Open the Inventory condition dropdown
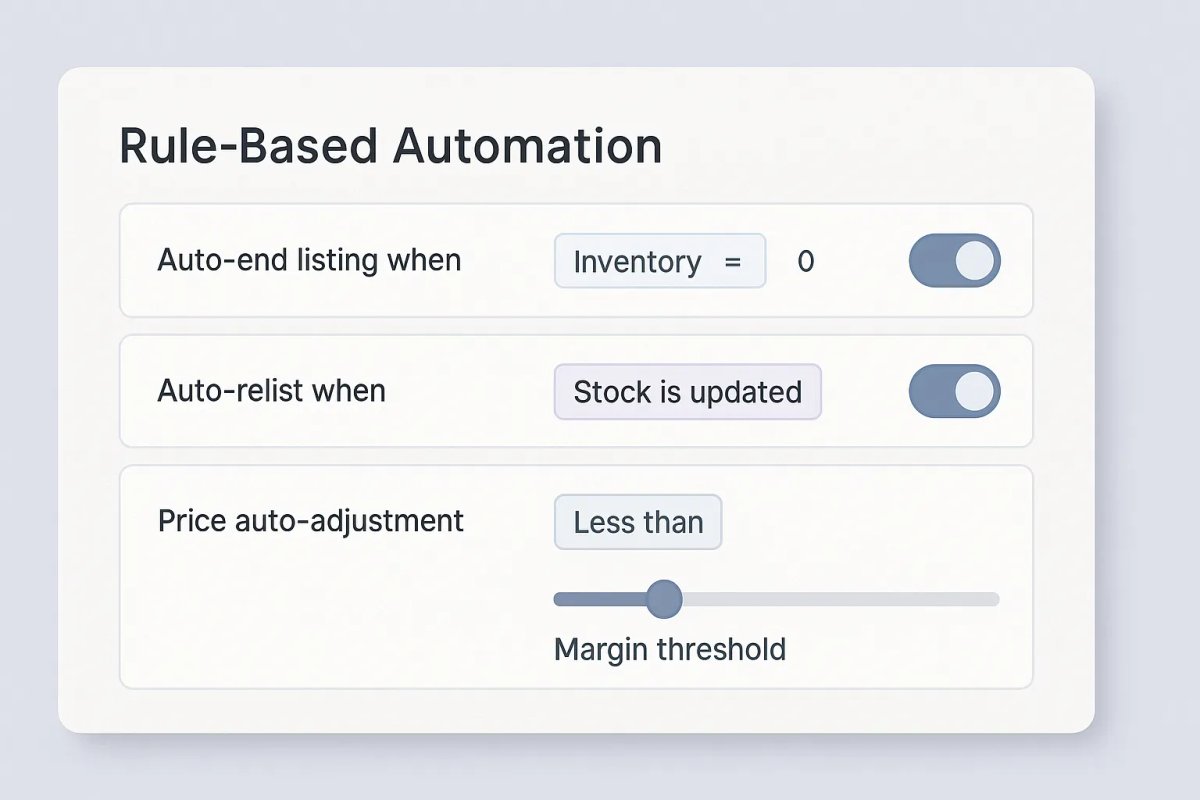Screen dimensions: 1200x800 click(x=660, y=261)
